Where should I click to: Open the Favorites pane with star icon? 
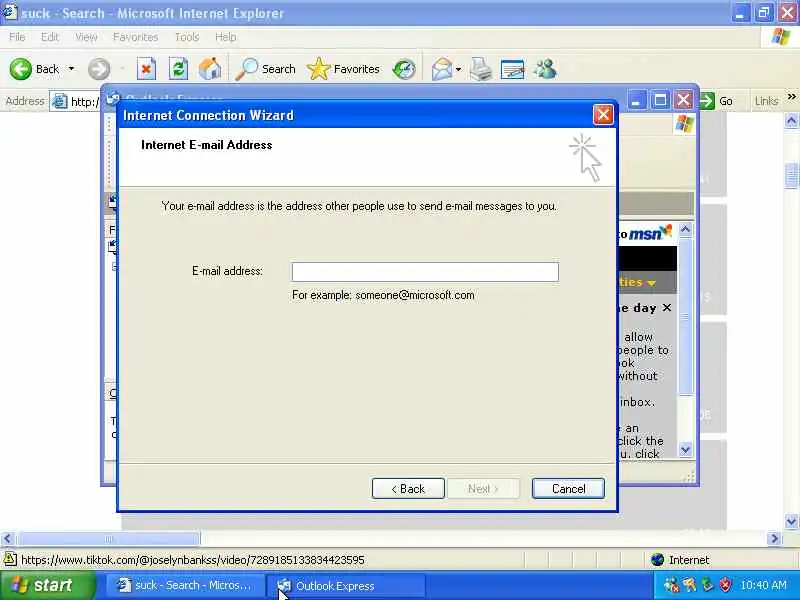343,69
